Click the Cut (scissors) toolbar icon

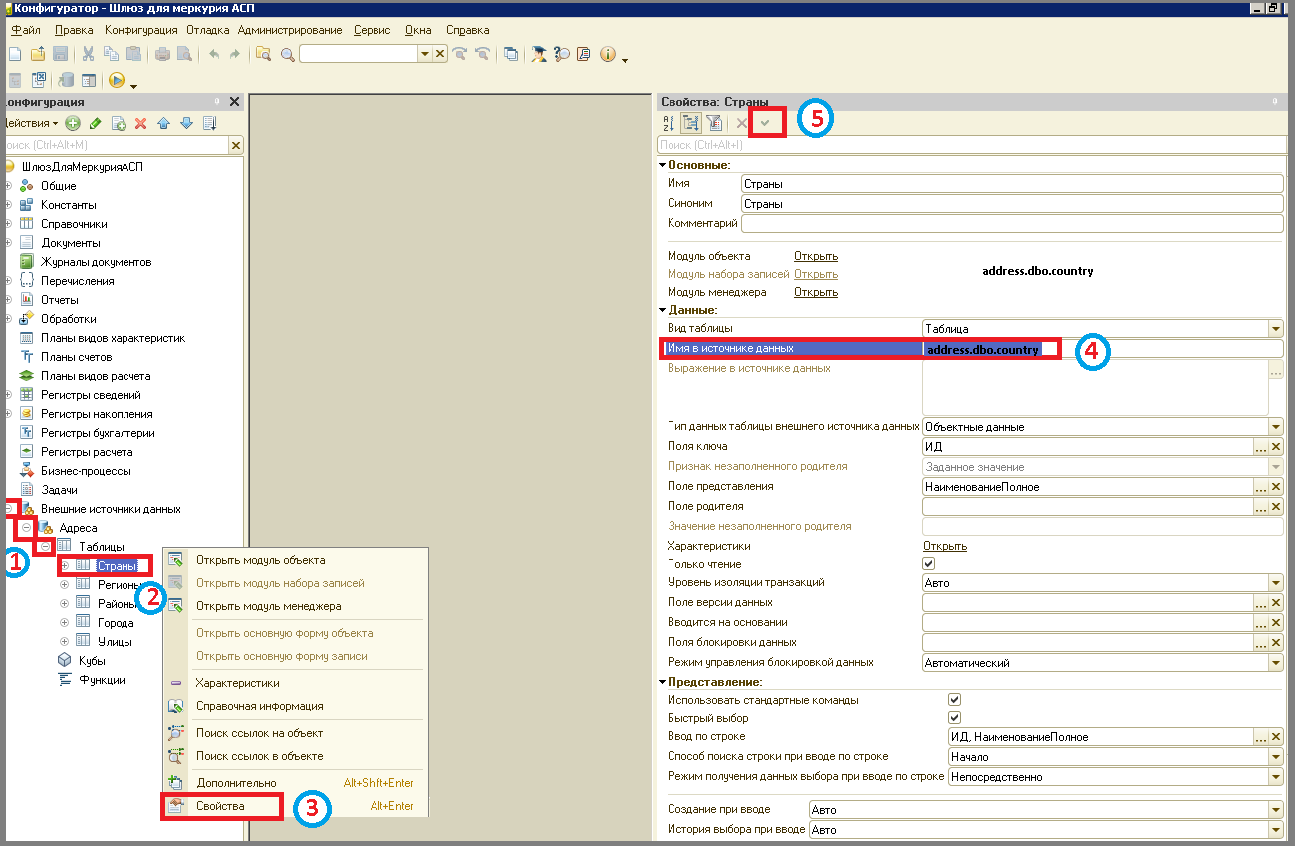point(88,54)
